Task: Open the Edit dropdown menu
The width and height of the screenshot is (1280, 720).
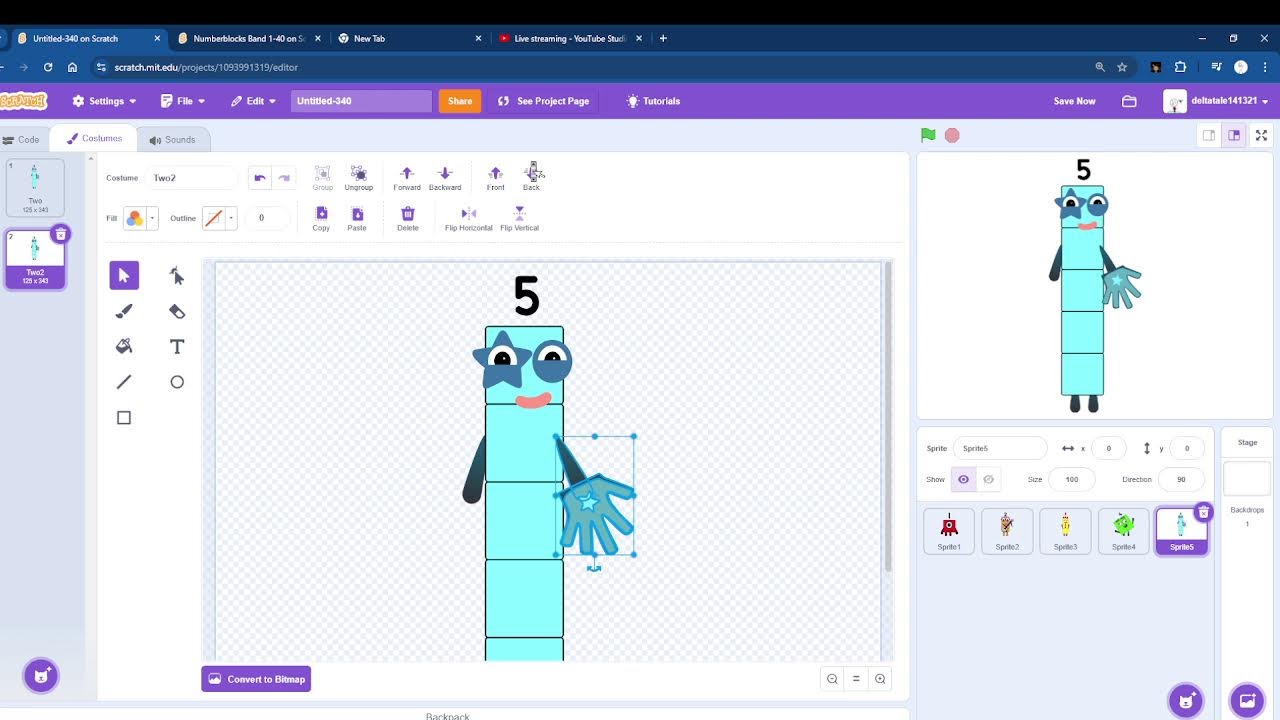Action: tap(254, 101)
